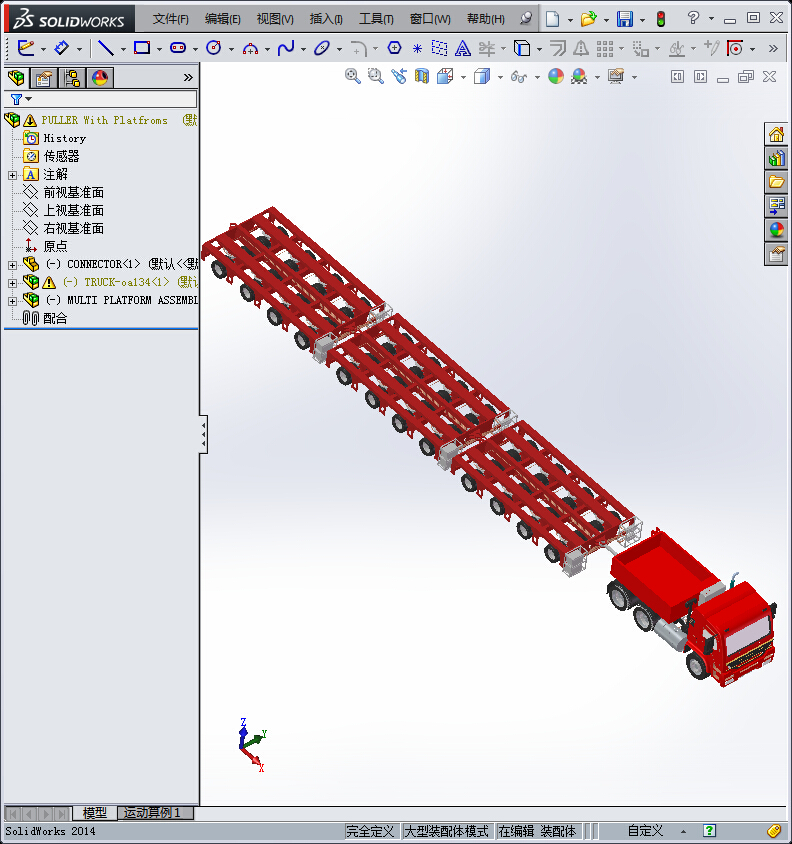Select the Polygon tool

coord(394,48)
